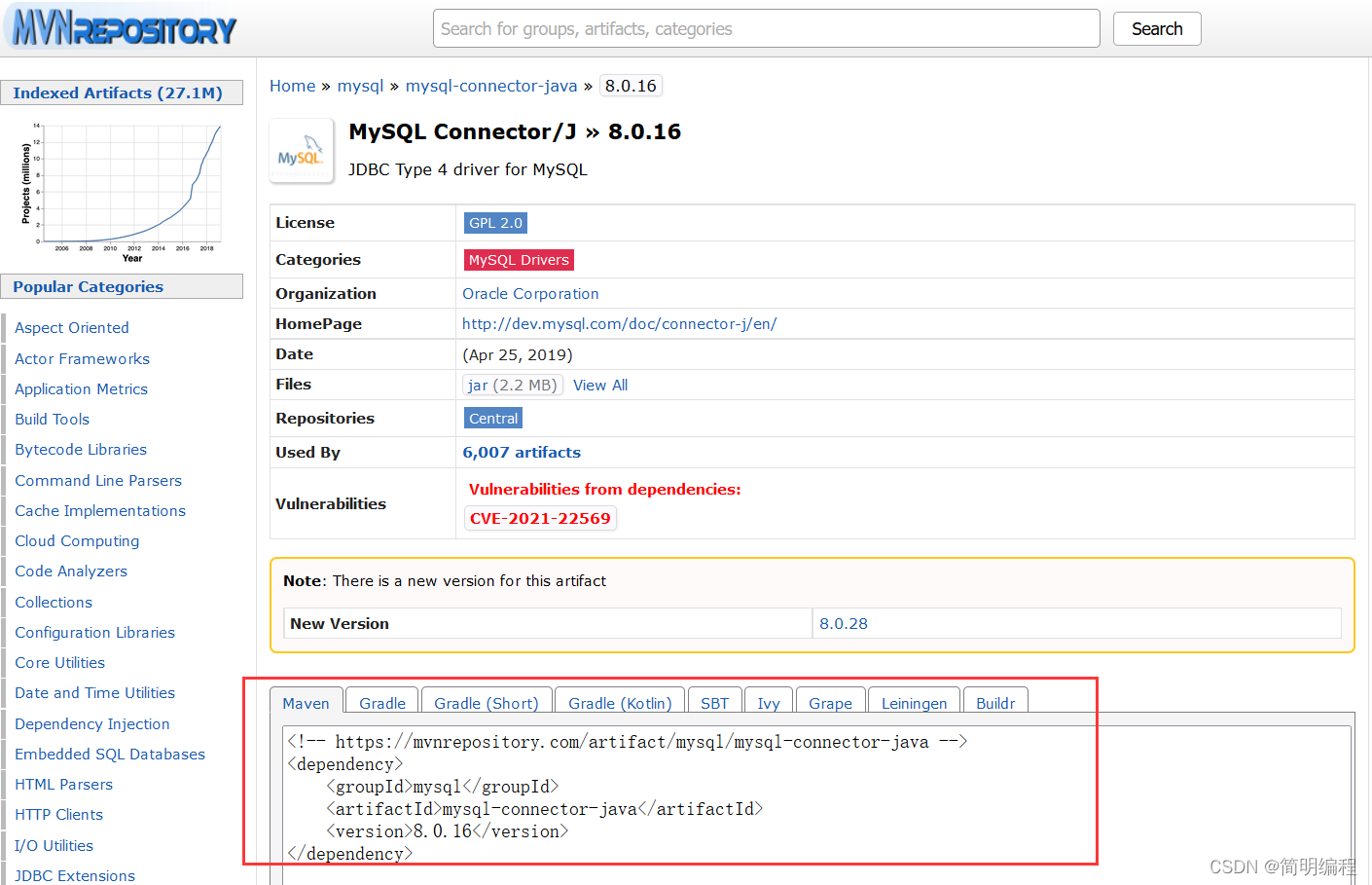Click the 8.0.16 version breadcrumb

(x=631, y=86)
